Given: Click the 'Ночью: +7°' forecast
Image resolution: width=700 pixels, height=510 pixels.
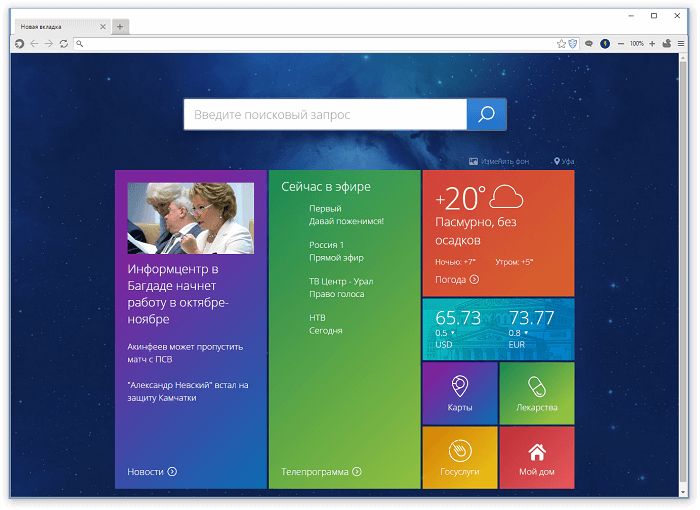Looking at the screenshot, I should pos(455,262).
